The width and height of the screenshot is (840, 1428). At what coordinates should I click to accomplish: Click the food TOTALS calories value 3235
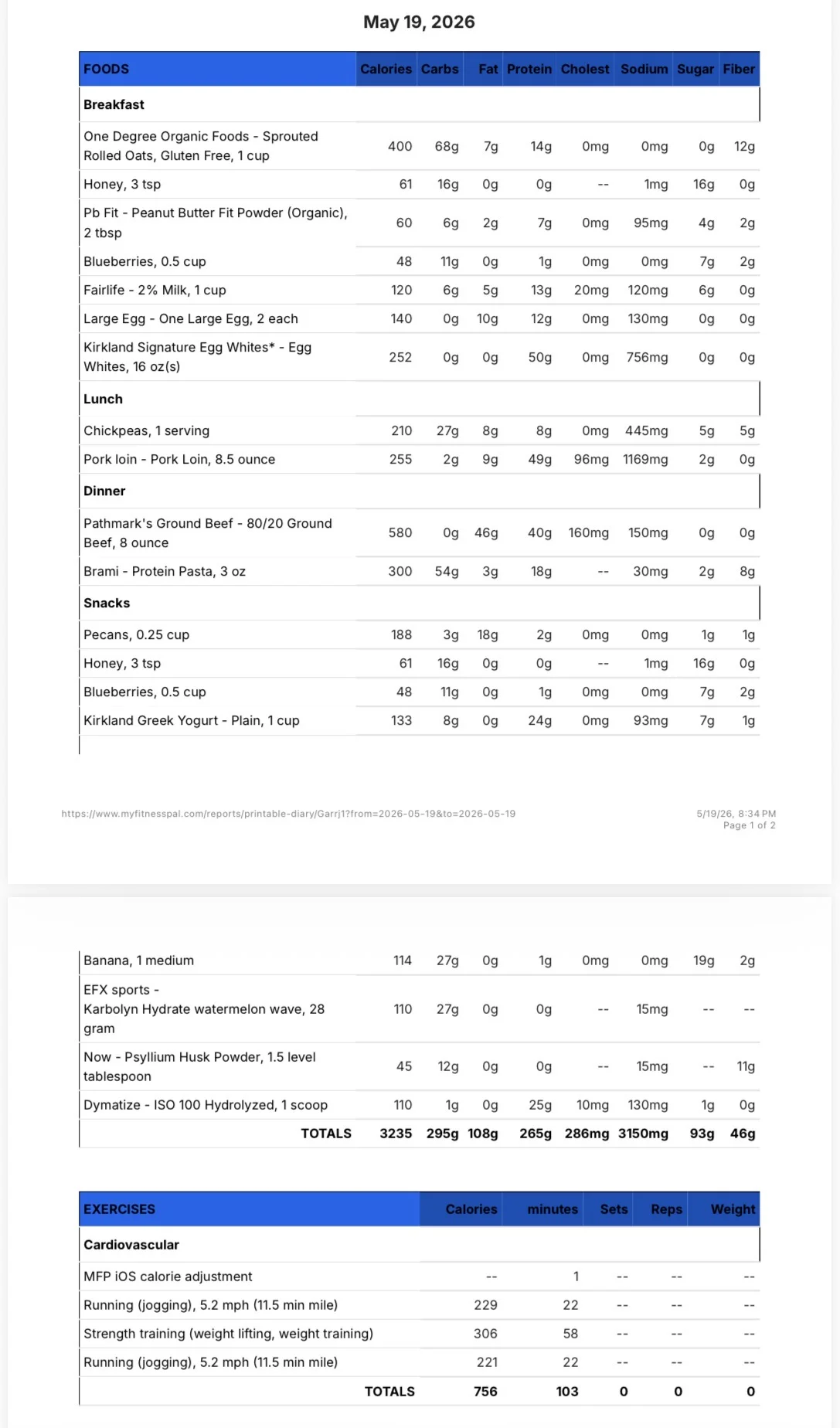(396, 1133)
